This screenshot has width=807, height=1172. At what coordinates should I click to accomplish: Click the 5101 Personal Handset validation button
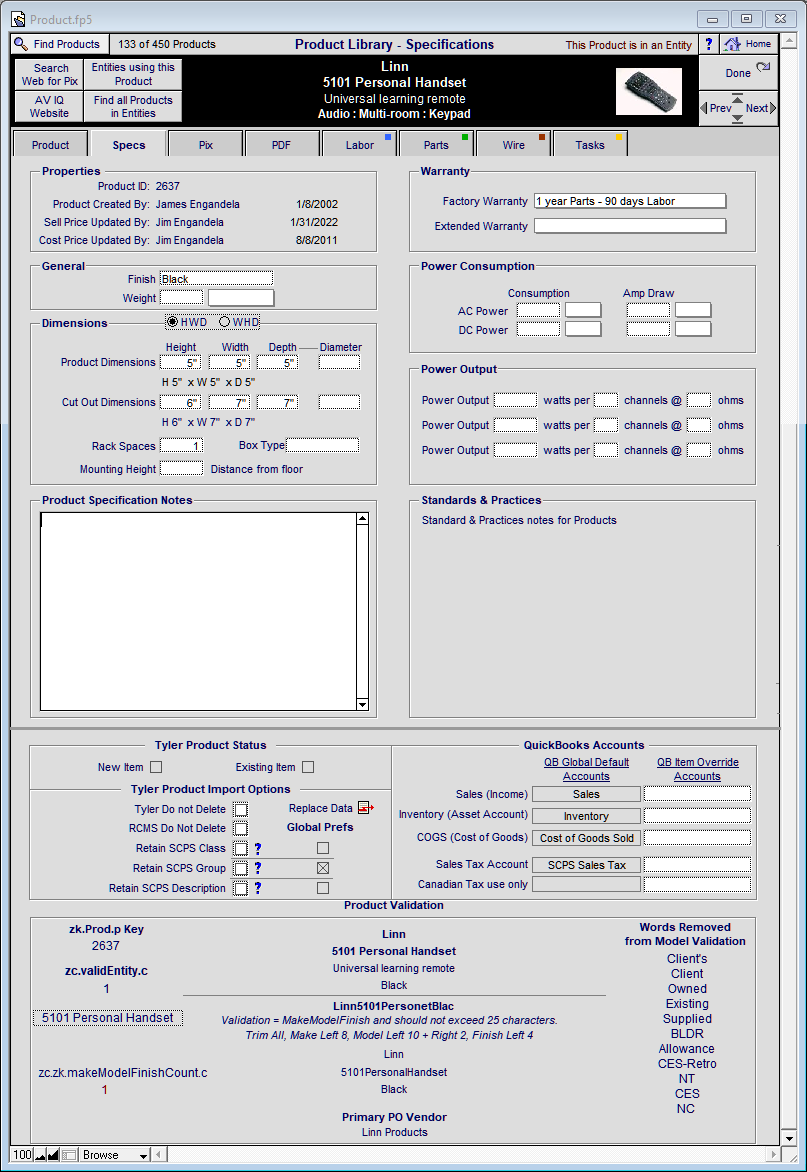pos(108,1017)
